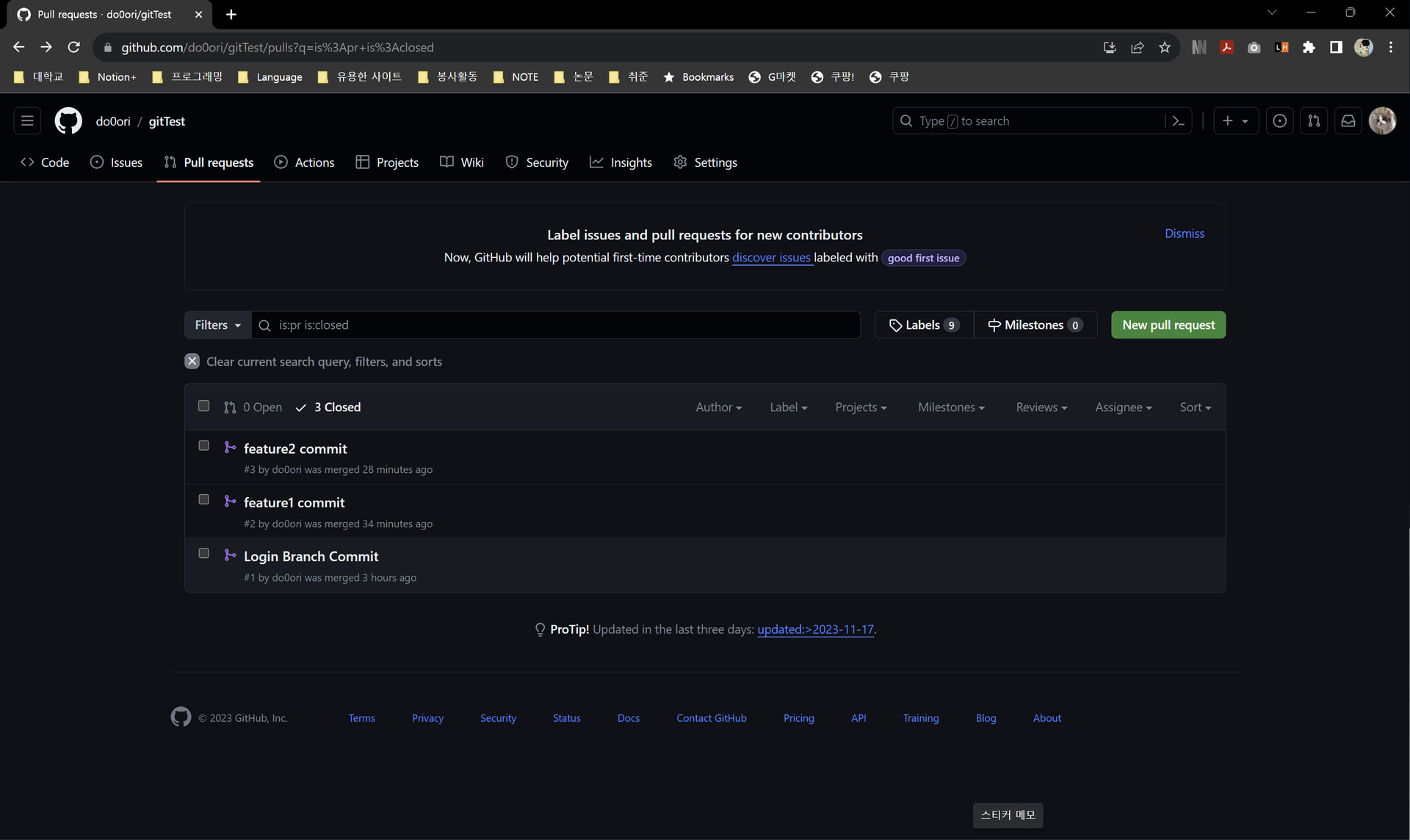This screenshot has height=840, width=1410.
Task: Click the browser address bar URL
Action: tap(278, 47)
